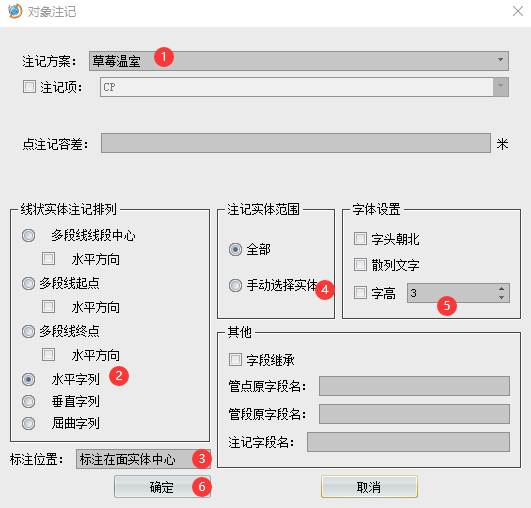
Task: Open the 注记方案 dropdown showing 草莓温室
Action: [x=299, y=61]
